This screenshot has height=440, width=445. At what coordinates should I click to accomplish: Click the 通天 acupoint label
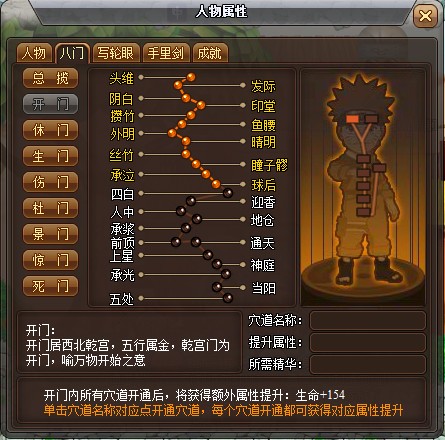pyautogui.click(x=262, y=243)
